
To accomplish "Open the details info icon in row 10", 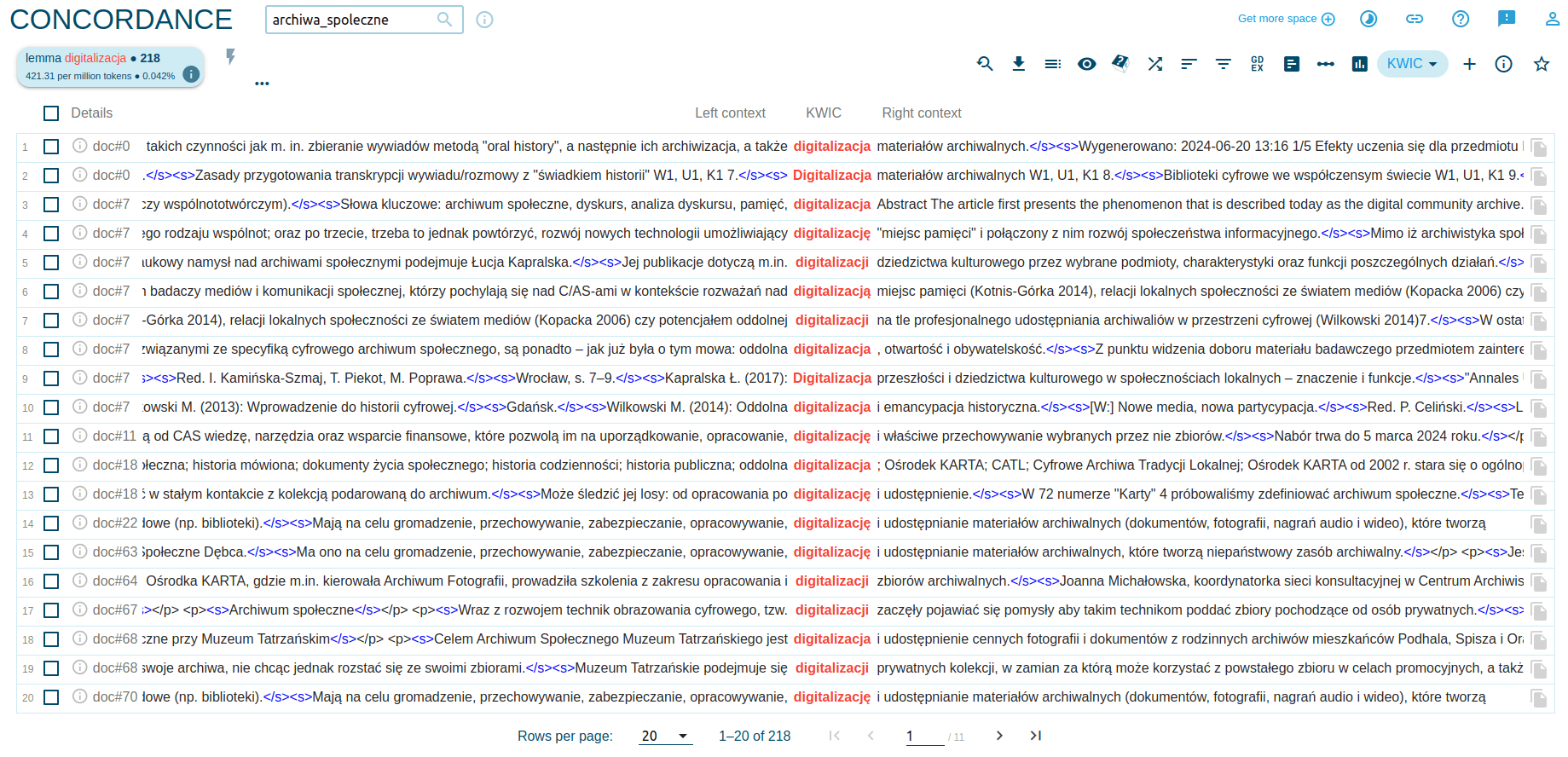I will tap(80, 407).
